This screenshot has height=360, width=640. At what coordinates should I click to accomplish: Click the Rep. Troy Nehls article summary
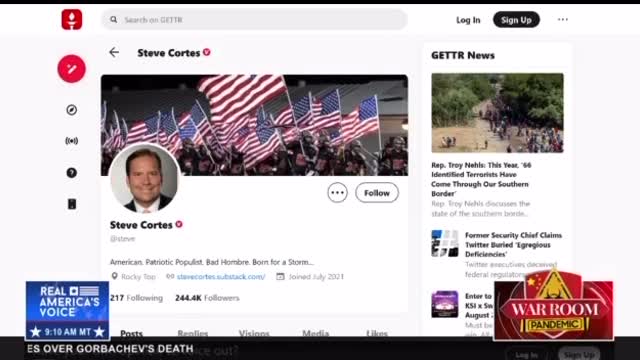(x=481, y=209)
